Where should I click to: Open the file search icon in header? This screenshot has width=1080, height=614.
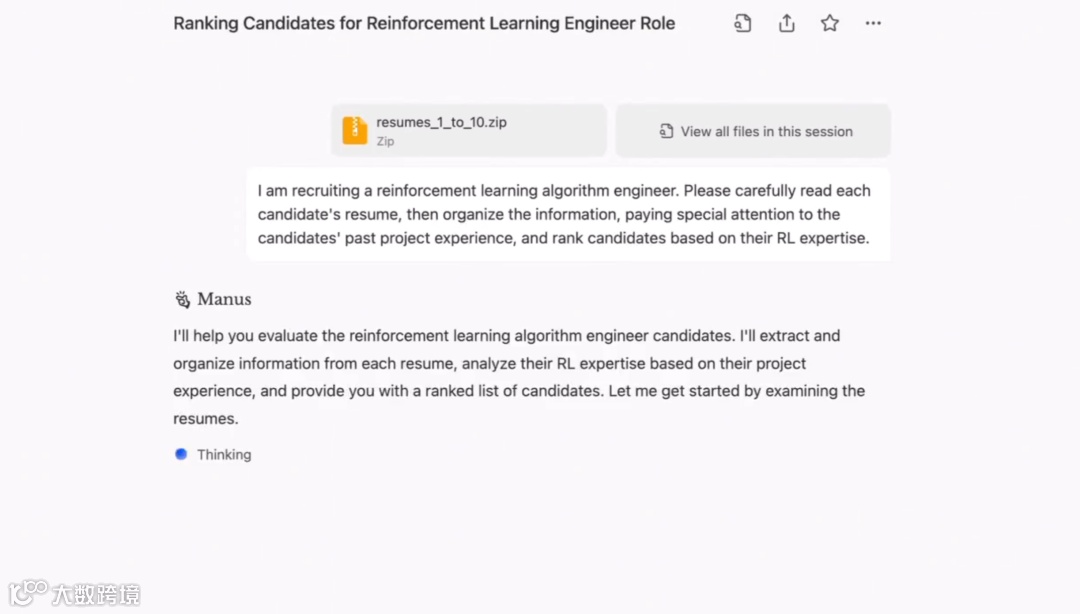click(742, 23)
